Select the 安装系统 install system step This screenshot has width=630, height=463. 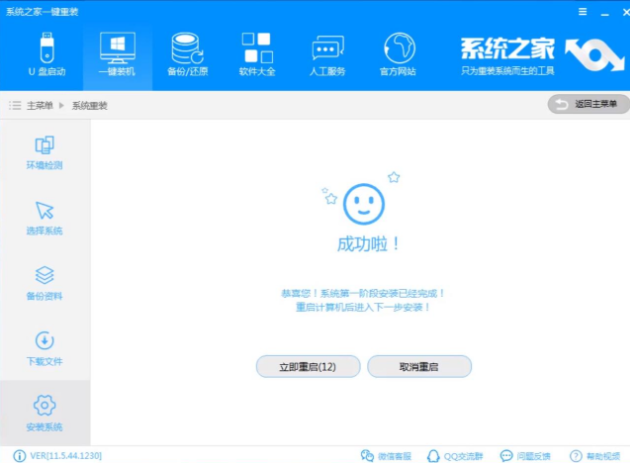[44, 413]
